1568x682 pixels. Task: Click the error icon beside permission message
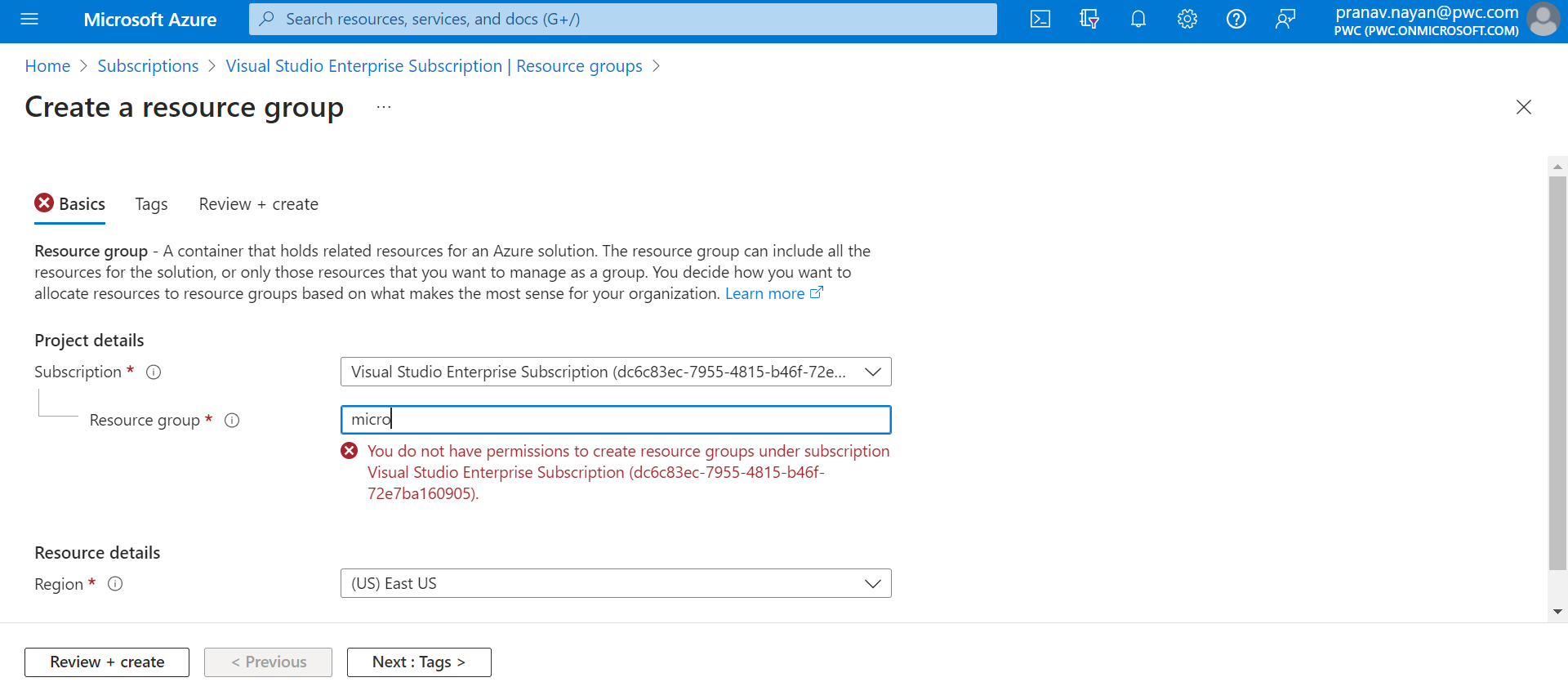click(x=350, y=451)
